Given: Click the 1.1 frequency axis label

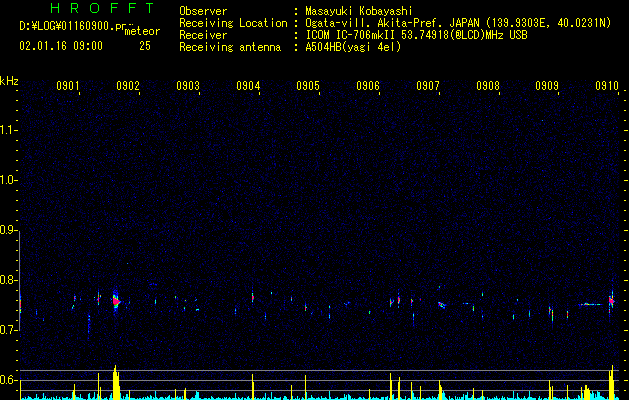Looking at the screenshot, I should (8, 130).
